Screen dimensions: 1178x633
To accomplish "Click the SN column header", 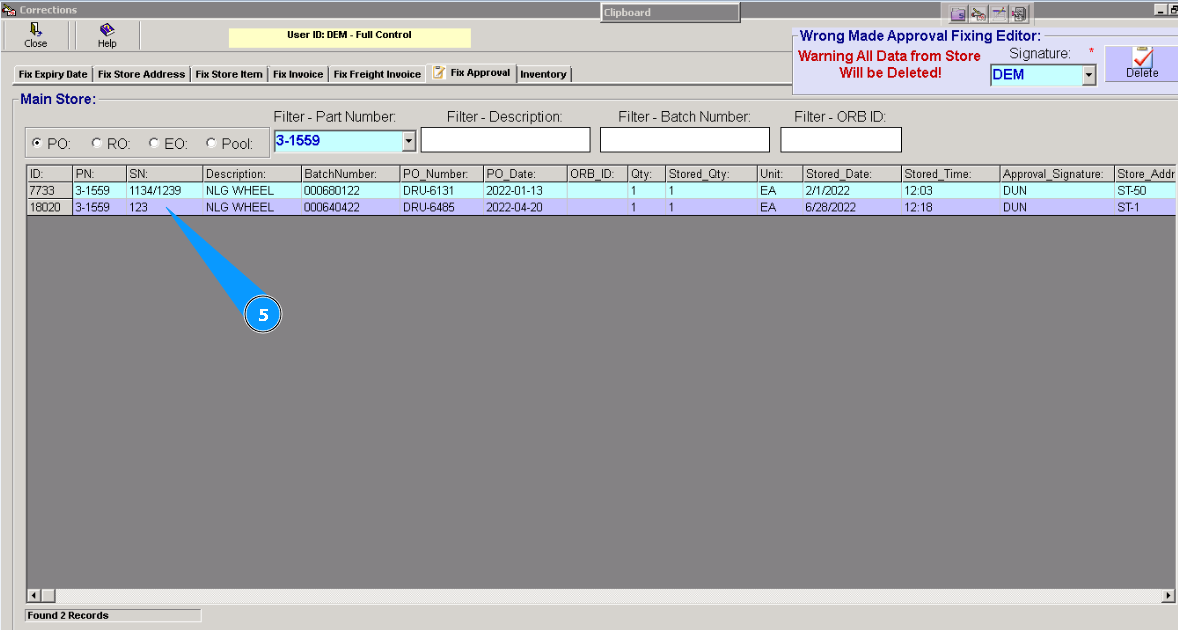I will click(165, 174).
